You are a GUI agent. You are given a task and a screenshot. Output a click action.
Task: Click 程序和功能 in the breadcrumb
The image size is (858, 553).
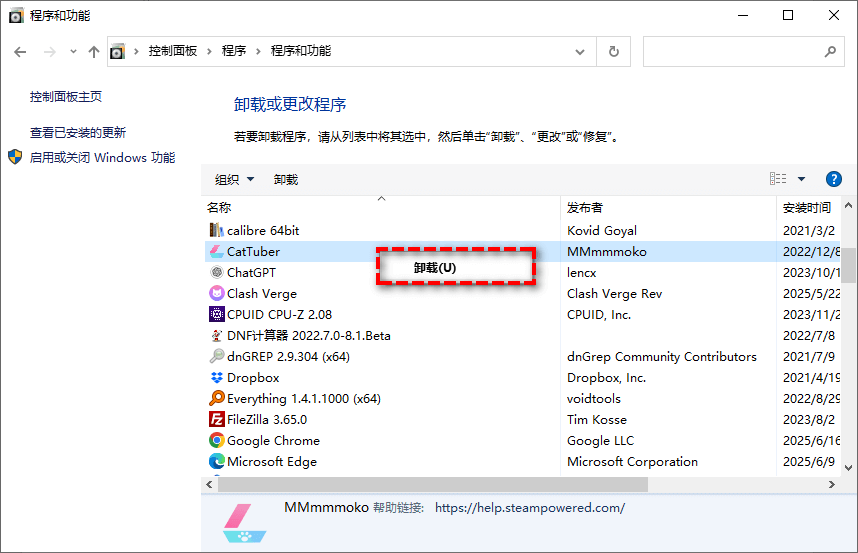point(301,51)
